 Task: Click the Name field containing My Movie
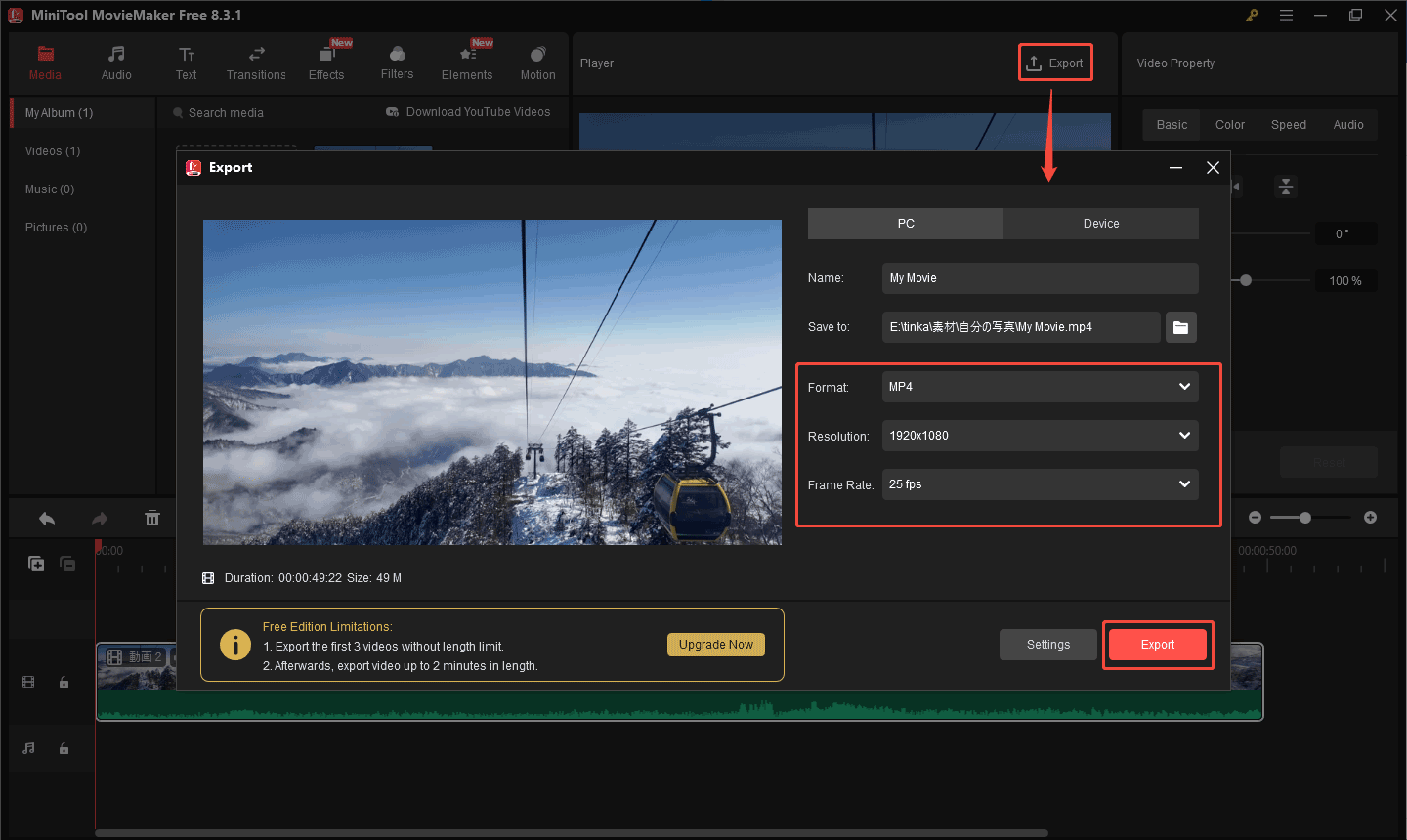pos(1040,278)
